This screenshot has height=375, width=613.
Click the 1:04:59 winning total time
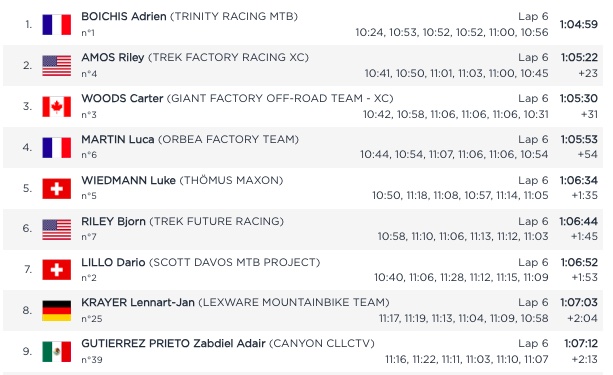[x=579, y=24]
